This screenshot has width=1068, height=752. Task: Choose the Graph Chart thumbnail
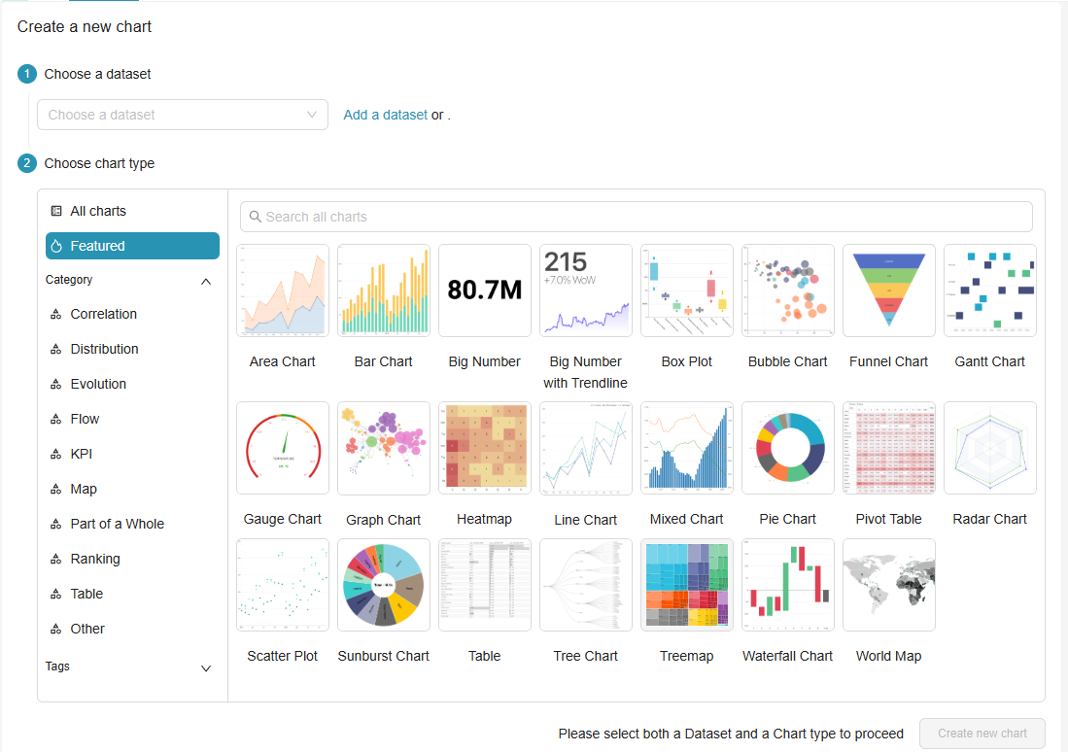click(383, 448)
